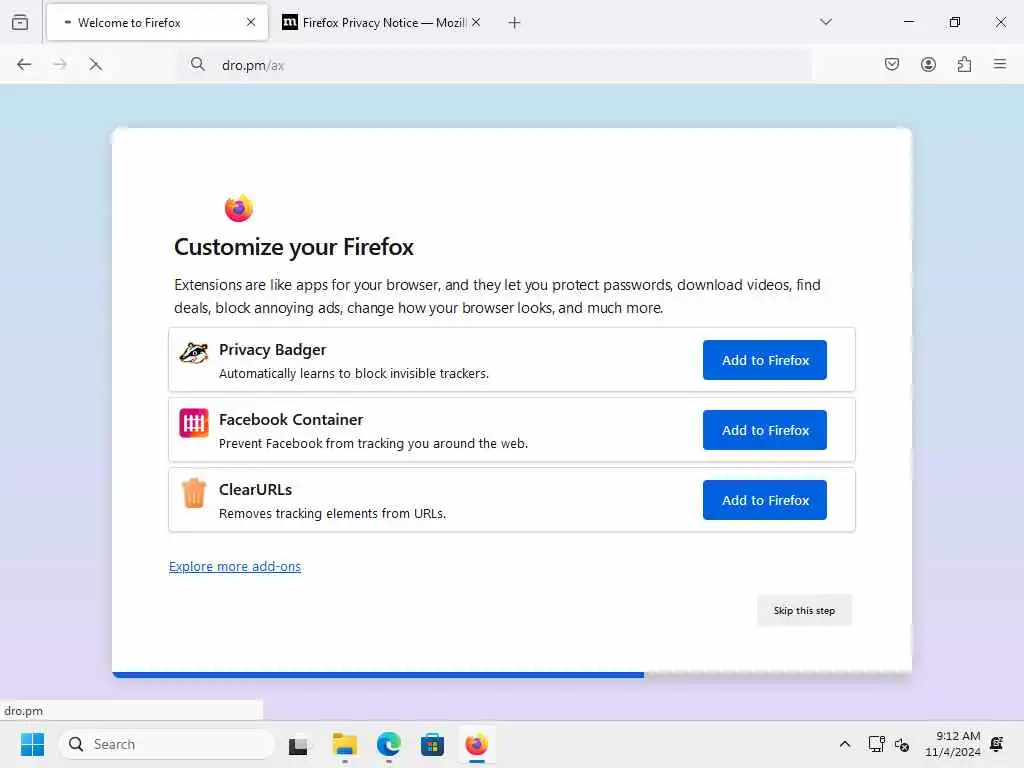The width and height of the screenshot is (1024, 768).
Task: Open Task View from taskbar
Action: coord(298,744)
